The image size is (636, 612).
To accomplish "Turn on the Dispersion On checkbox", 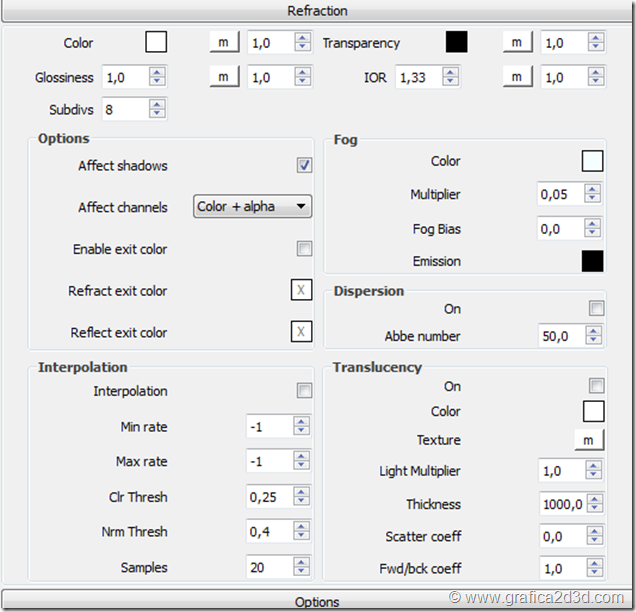I will 597,309.
